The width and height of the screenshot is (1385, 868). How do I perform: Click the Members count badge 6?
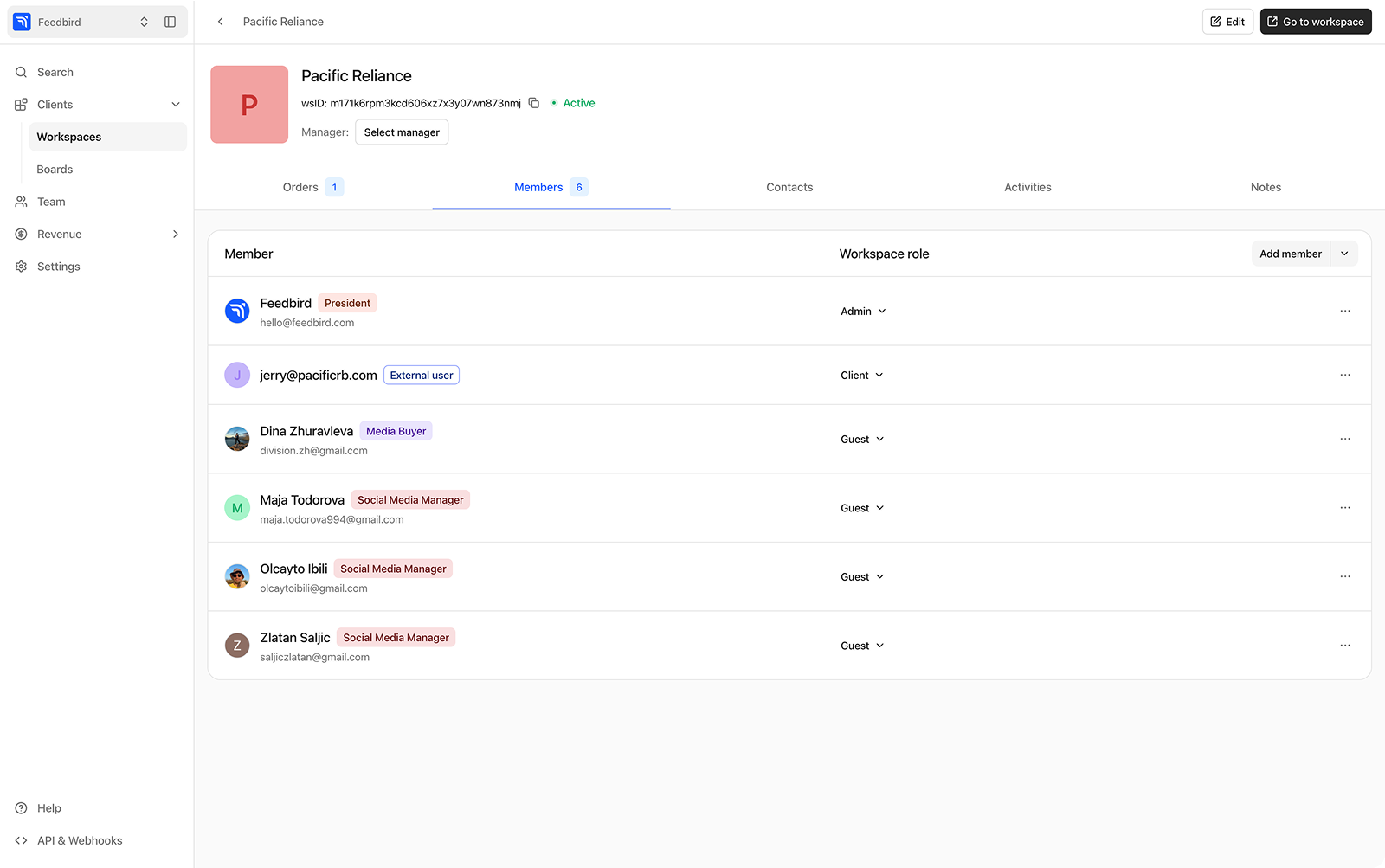pyautogui.click(x=579, y=187)
